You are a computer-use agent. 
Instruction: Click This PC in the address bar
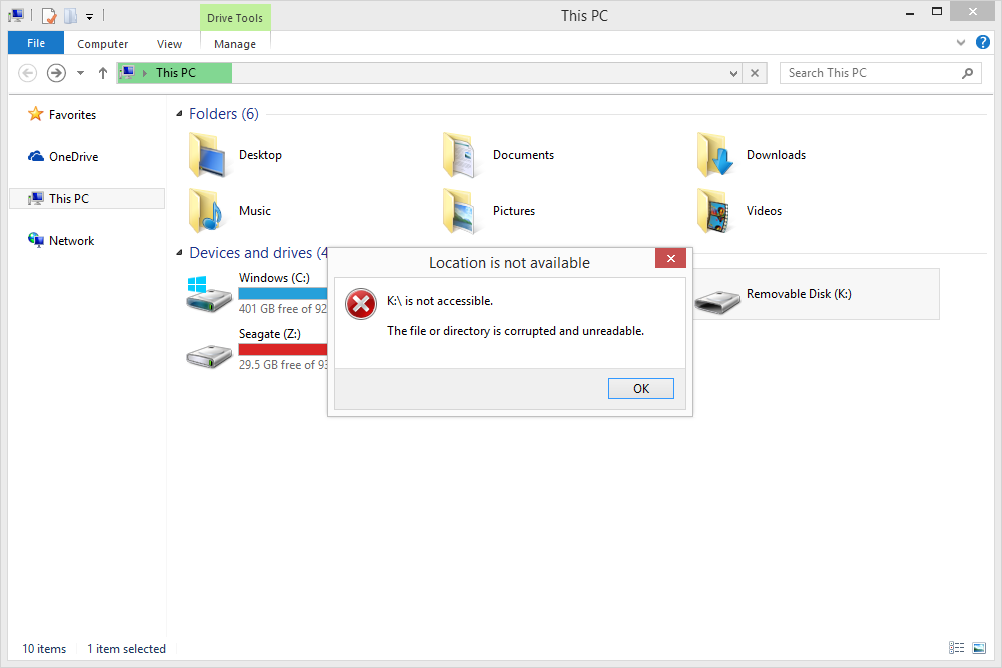(176, 73)
